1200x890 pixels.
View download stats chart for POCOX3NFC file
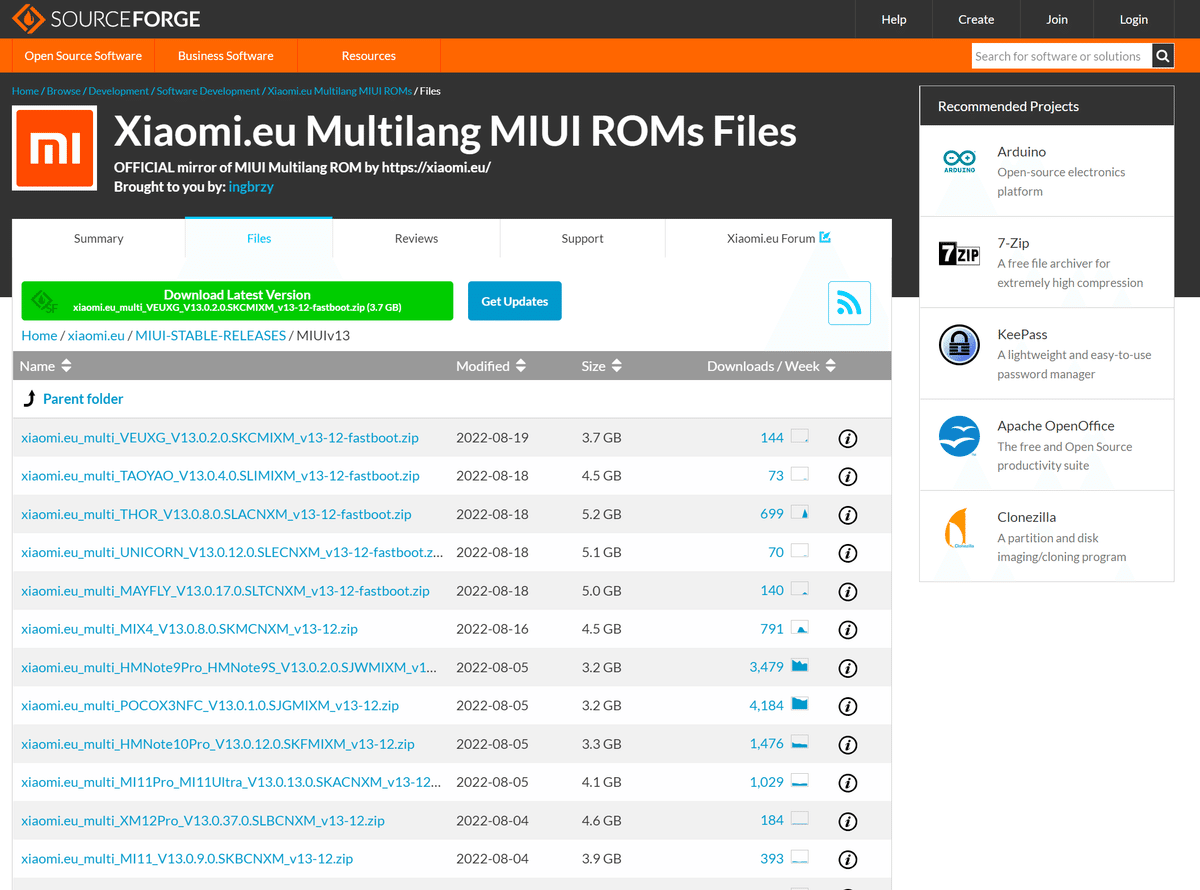point(799,704)
